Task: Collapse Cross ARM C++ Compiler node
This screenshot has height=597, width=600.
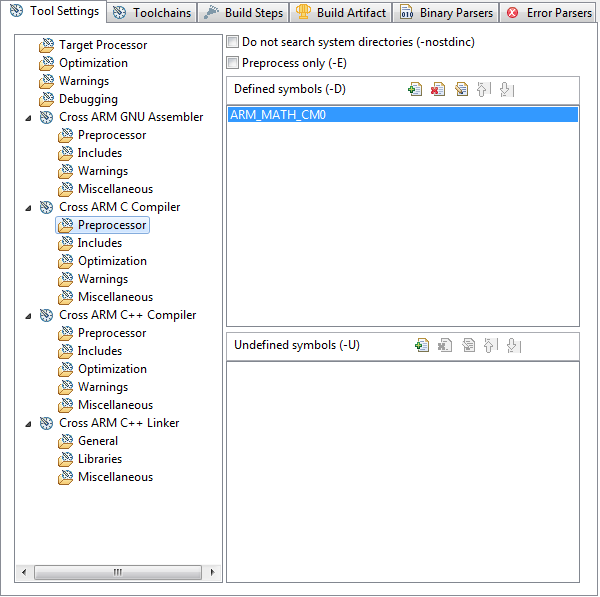Action: [x=28, y=316]
